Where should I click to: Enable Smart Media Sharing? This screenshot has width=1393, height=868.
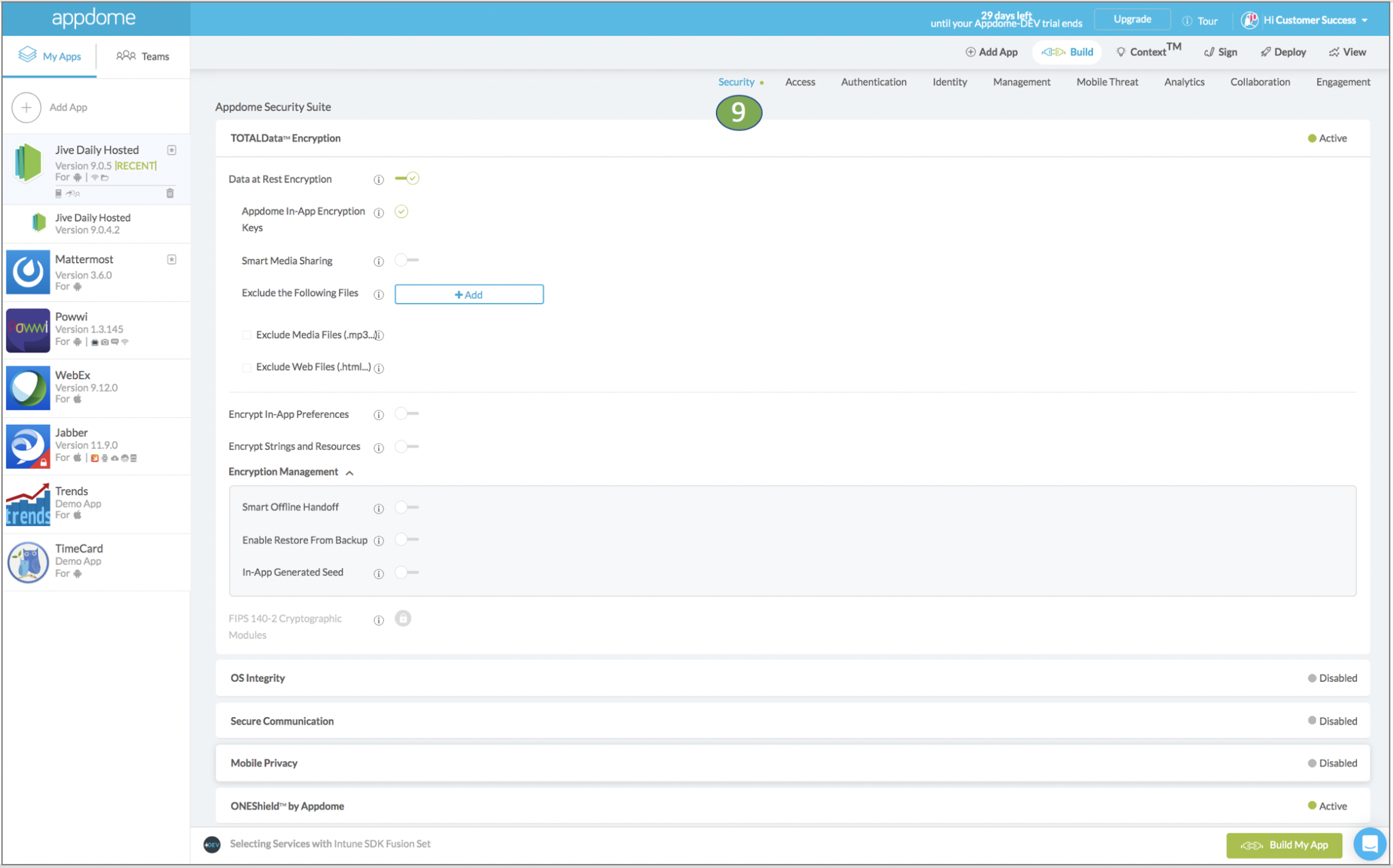[x=407, y=260]
